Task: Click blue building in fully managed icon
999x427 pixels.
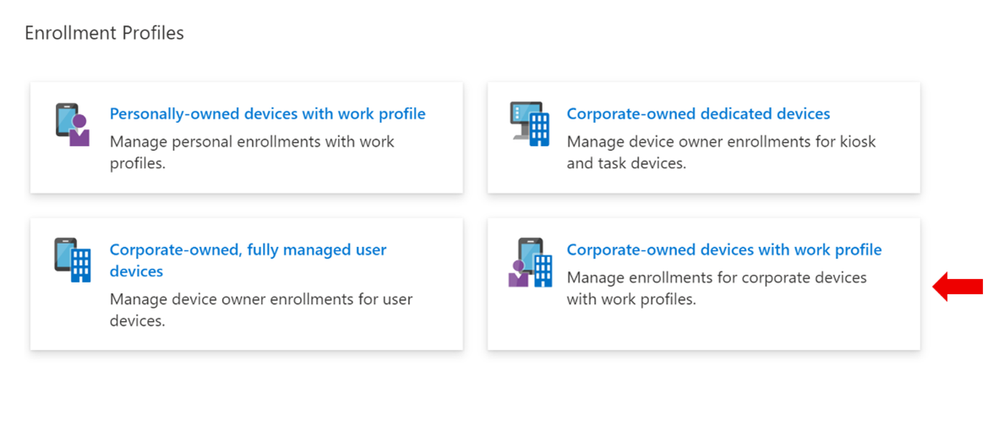Action: 81,266
